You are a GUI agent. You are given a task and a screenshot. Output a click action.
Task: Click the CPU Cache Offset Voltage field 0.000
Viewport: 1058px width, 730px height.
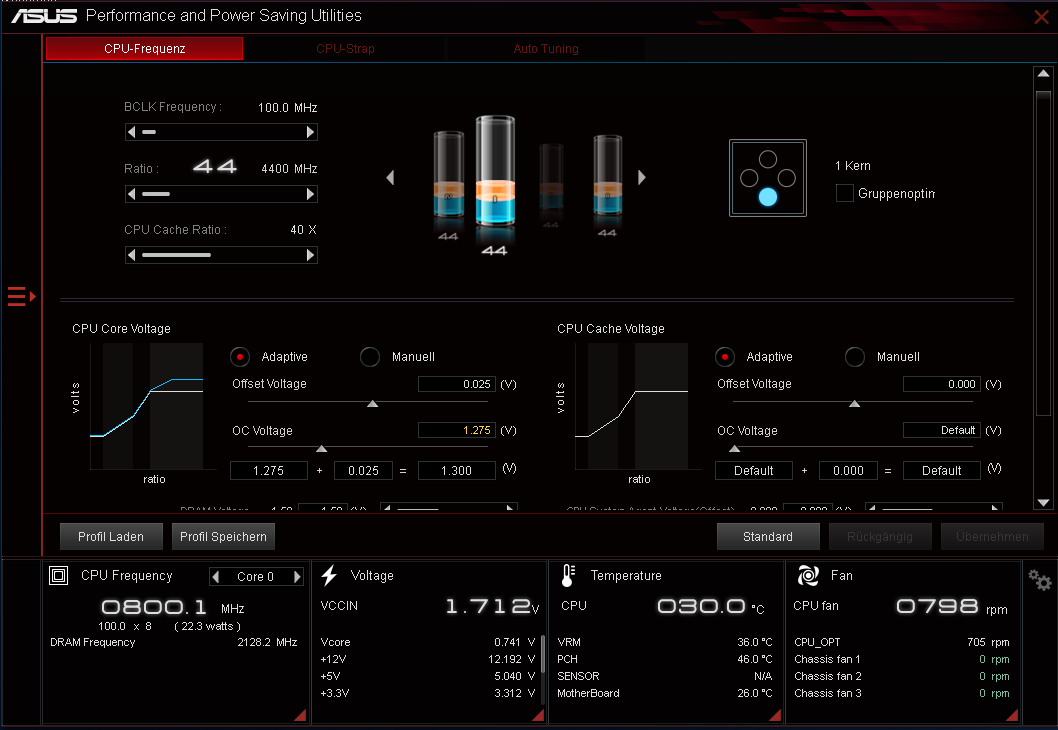941,384
